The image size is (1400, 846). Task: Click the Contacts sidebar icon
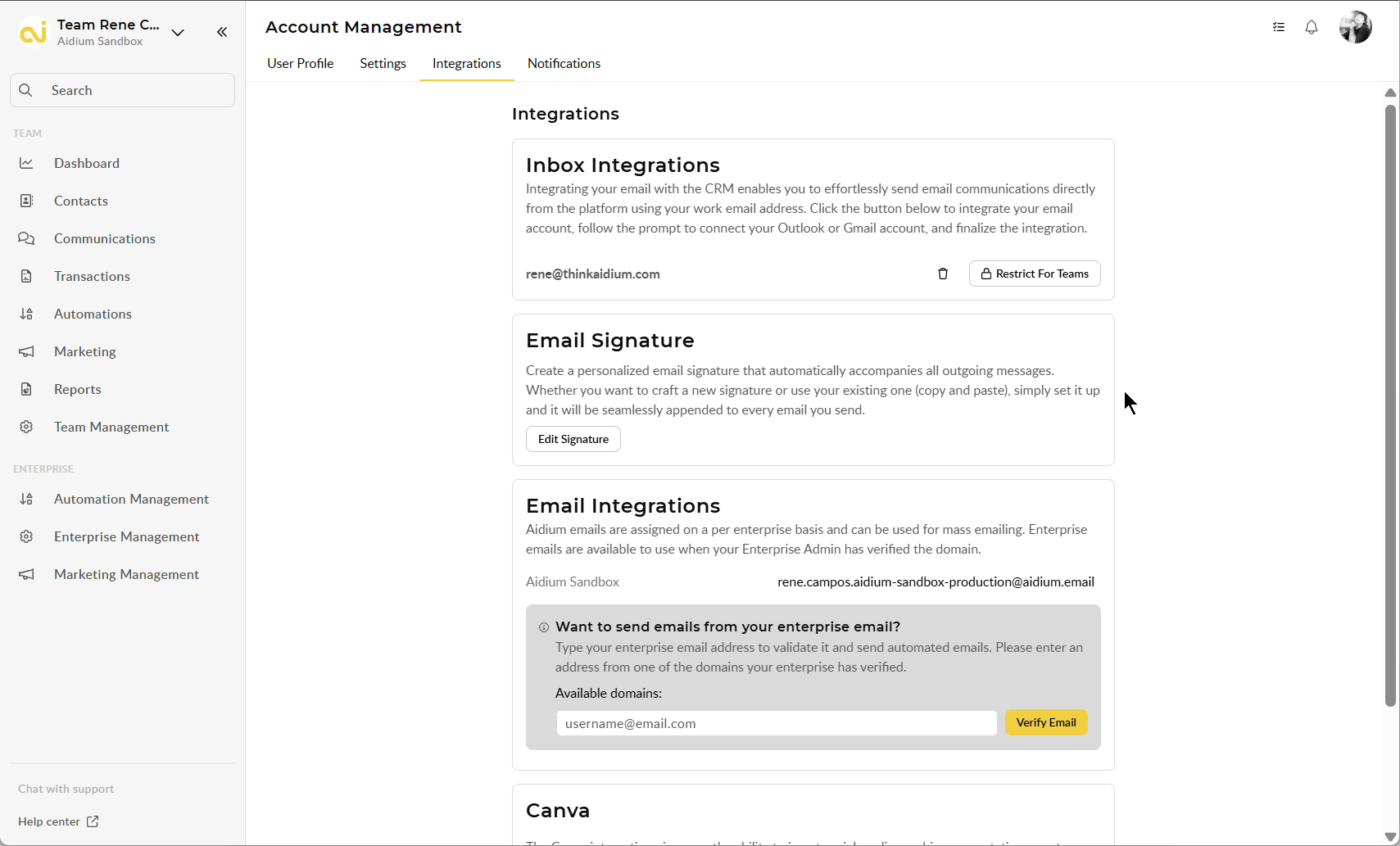pyautogui.click(x=26, y=201)
